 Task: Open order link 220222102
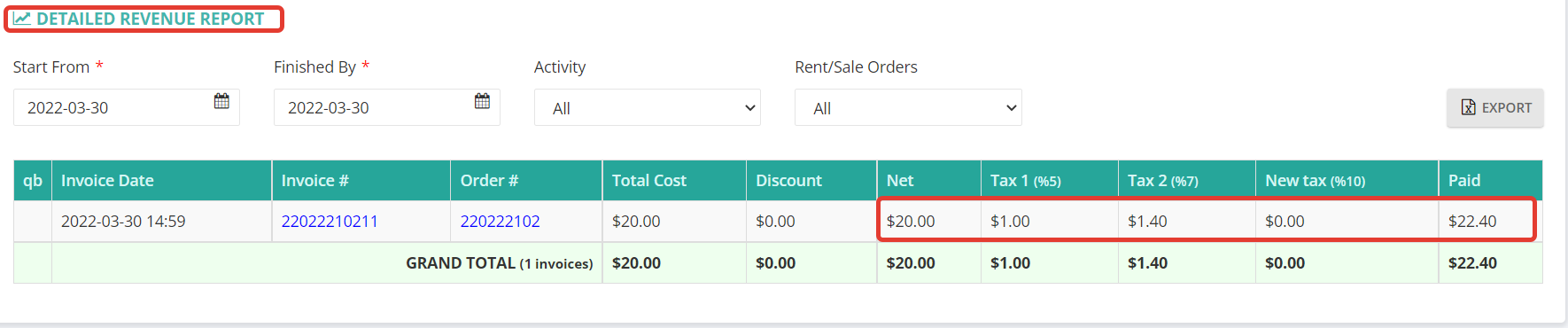pos(500,221)
